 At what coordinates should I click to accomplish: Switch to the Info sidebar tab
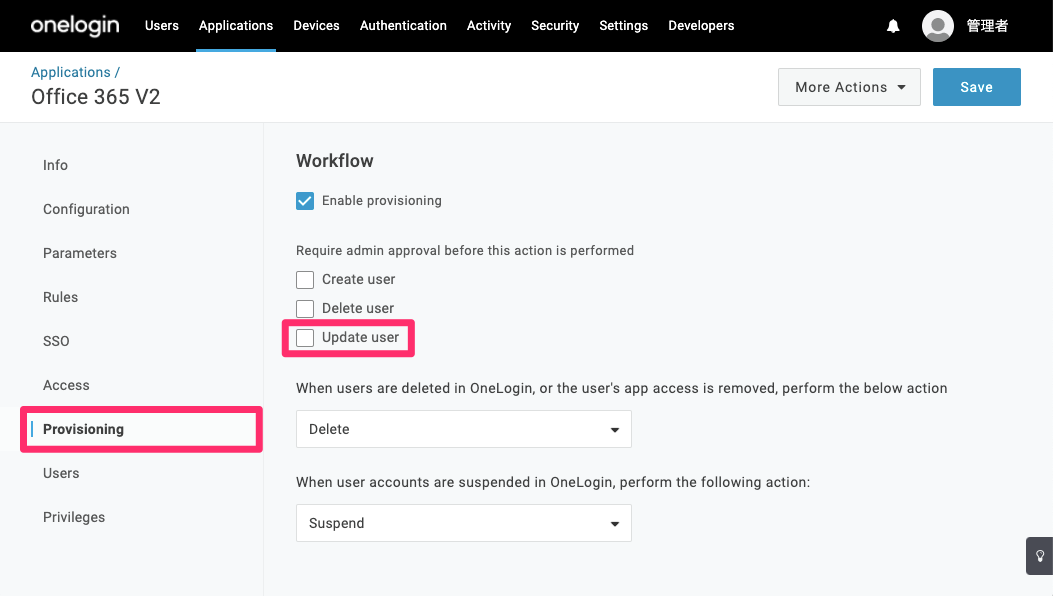(x=55, y=165)
